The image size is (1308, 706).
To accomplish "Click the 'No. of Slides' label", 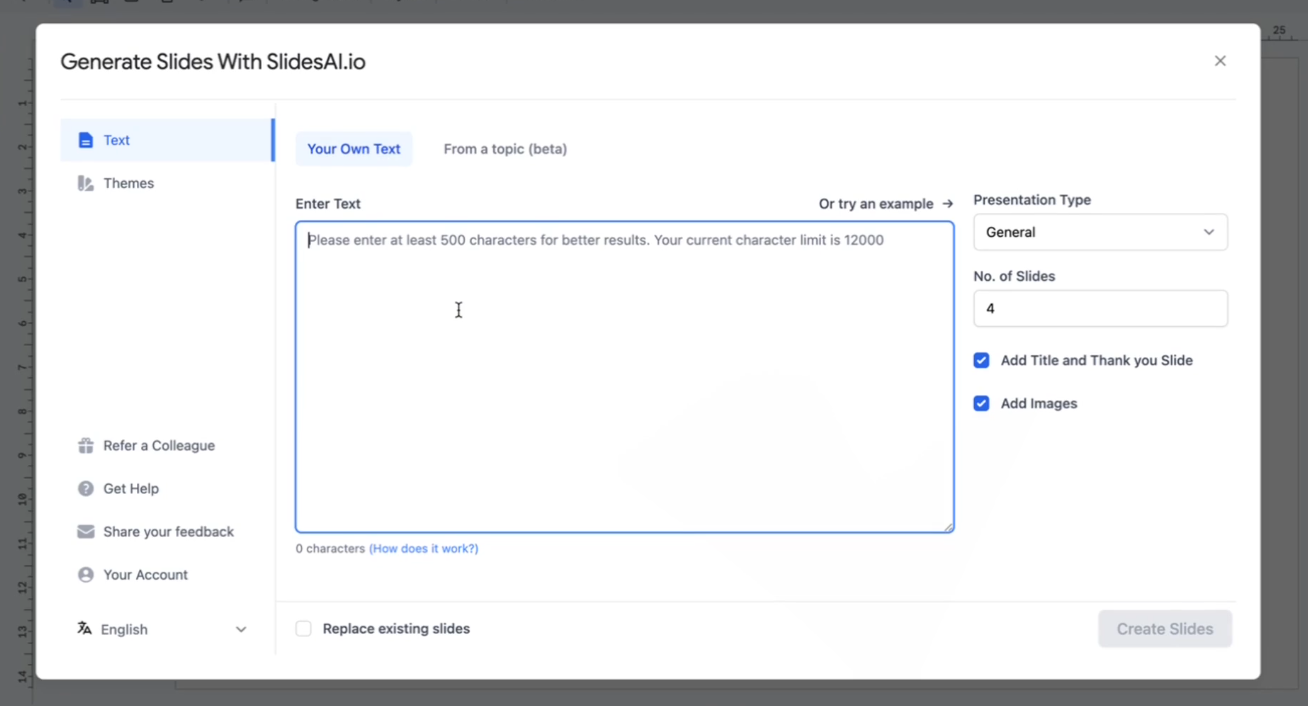I will click(x=1014, y=276).
